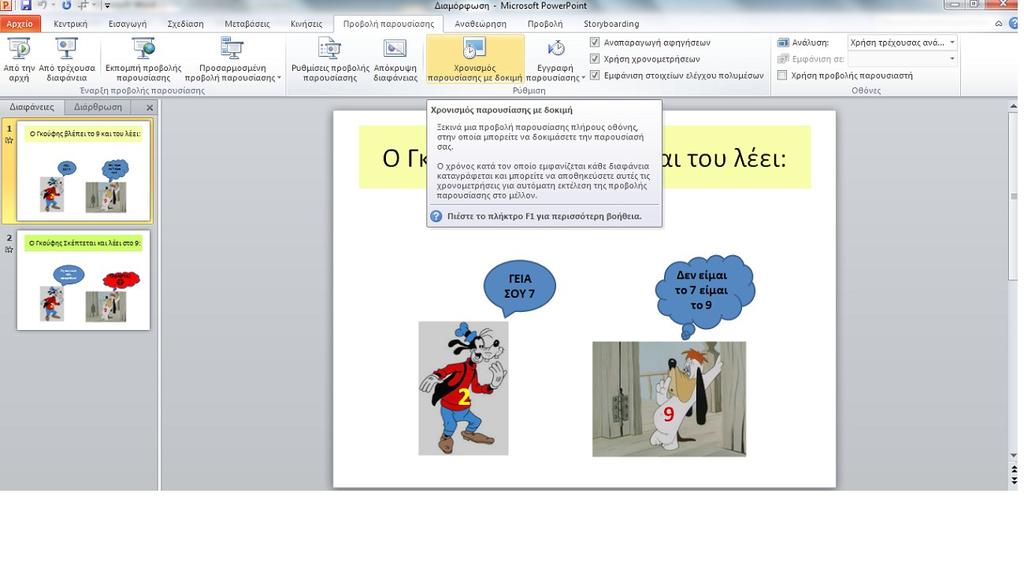This screenshot has height=575, width=1024.
Task: Switch to the Κεντρική ribbon tab
Action: click(x=70, y=24)
